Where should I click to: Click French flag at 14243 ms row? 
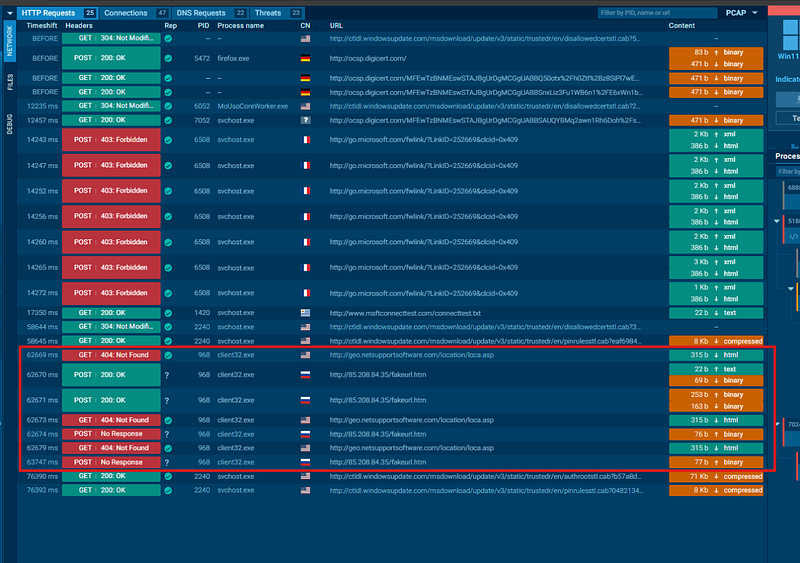(305, 140)
